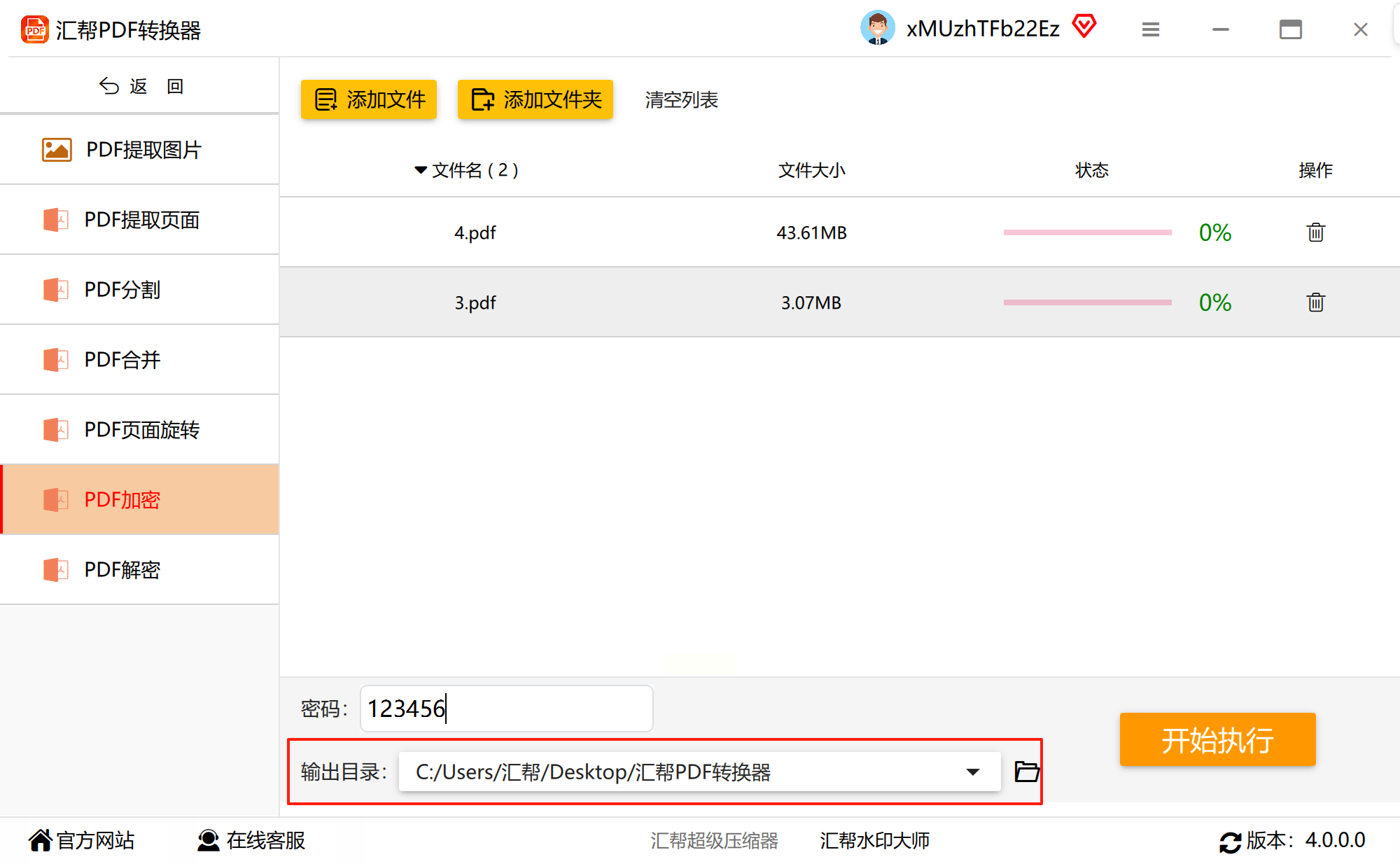Browse output folder with the folder icon
The width and height of the screenshot is (1400, 864).
click(x=1027, y=772)
